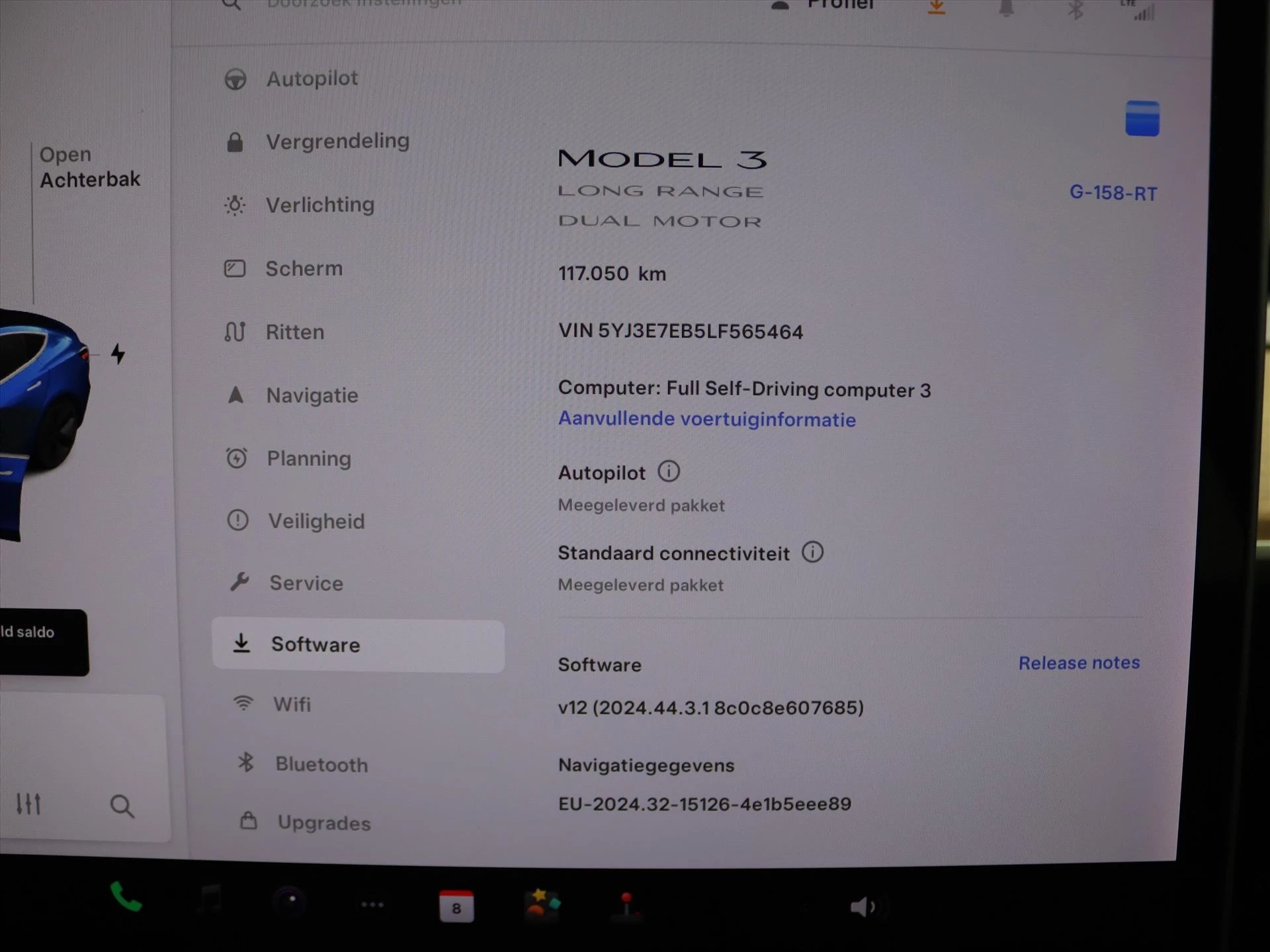Image resolution: width=1270 pixels, height=952 pixels.
Task: Tap the orange software download icon
Action: point(936,7)
